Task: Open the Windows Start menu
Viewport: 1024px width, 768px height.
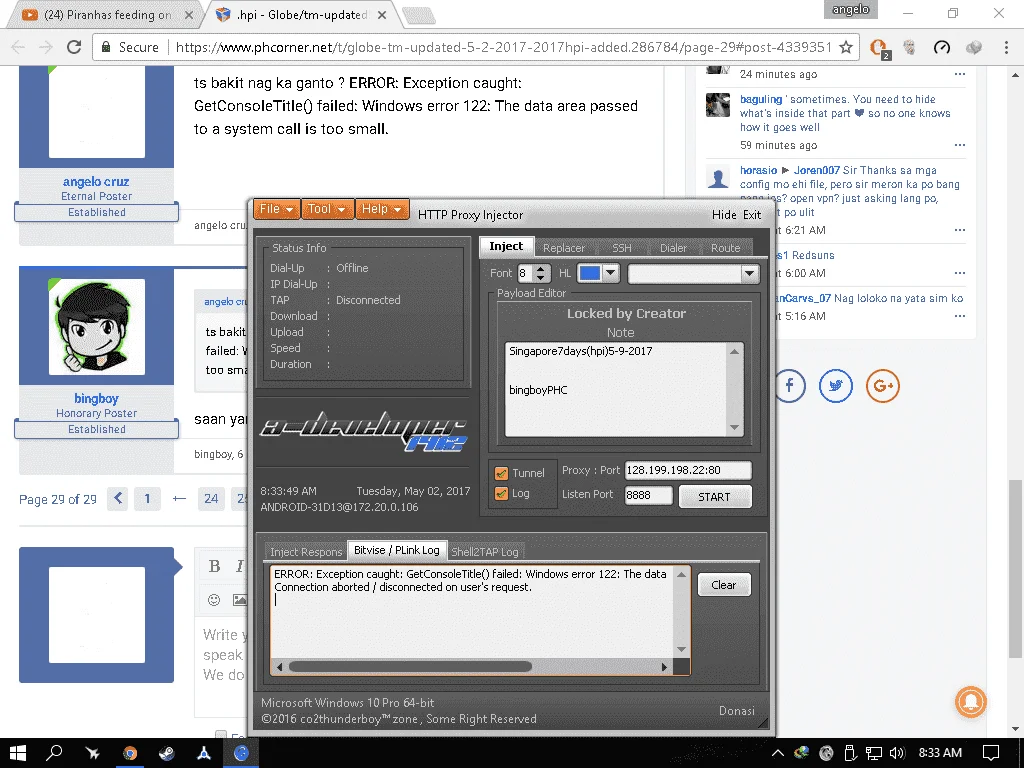Action: tap(18, 753)
